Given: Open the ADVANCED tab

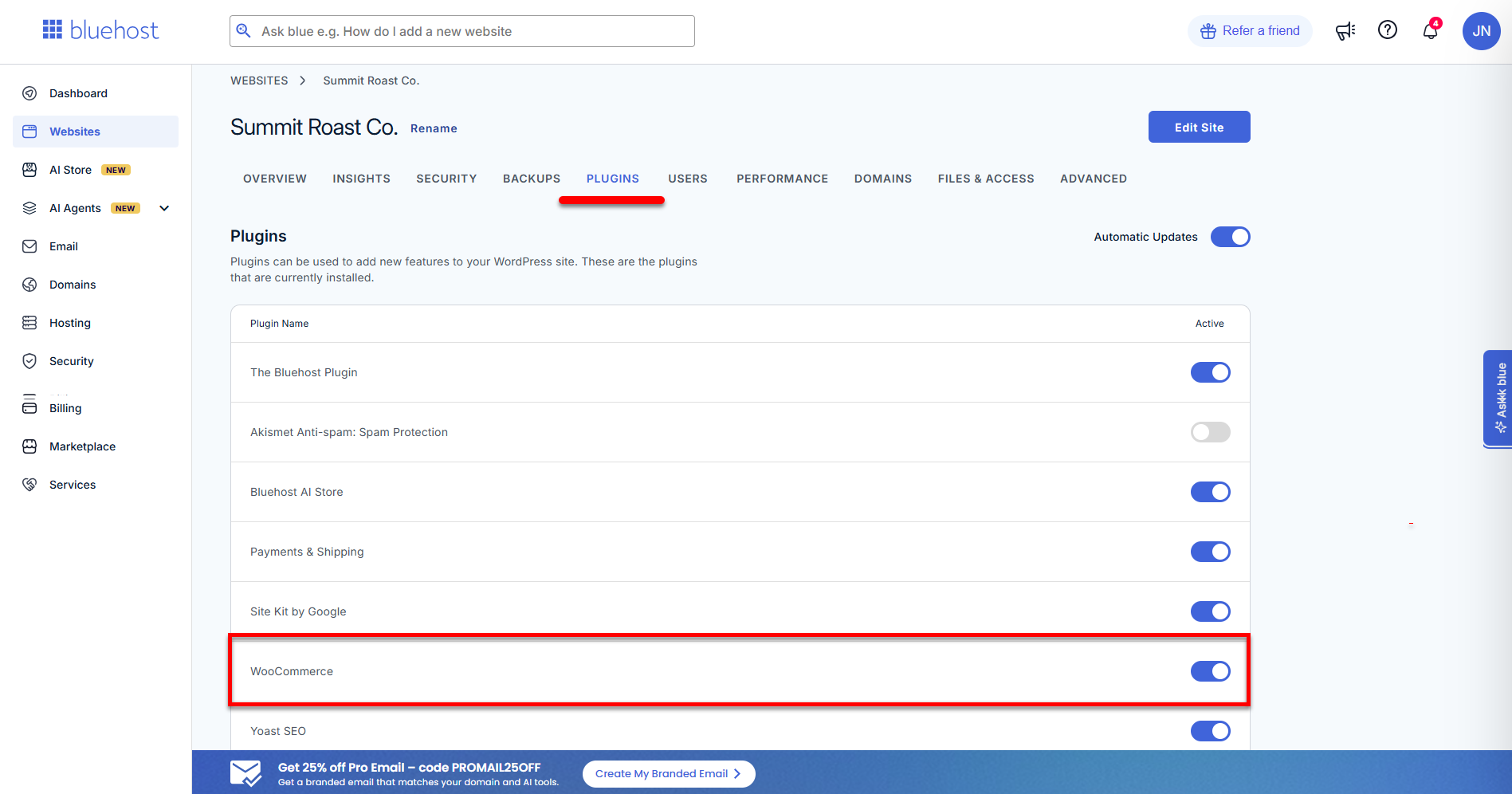Looking at the screenshot, I should (x=1094, y=179).
